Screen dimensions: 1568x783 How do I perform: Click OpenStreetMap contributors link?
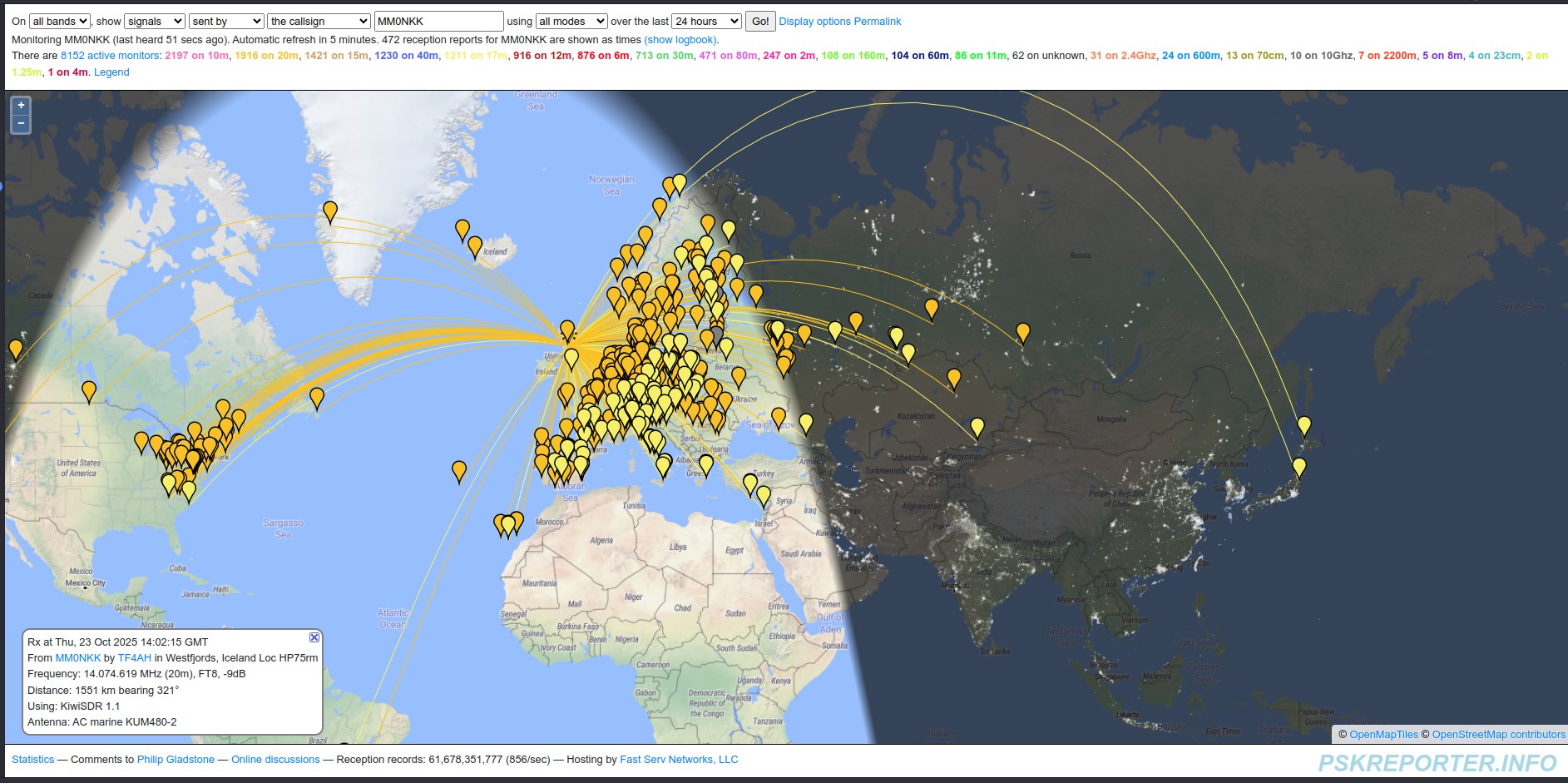click(1499, 735)
